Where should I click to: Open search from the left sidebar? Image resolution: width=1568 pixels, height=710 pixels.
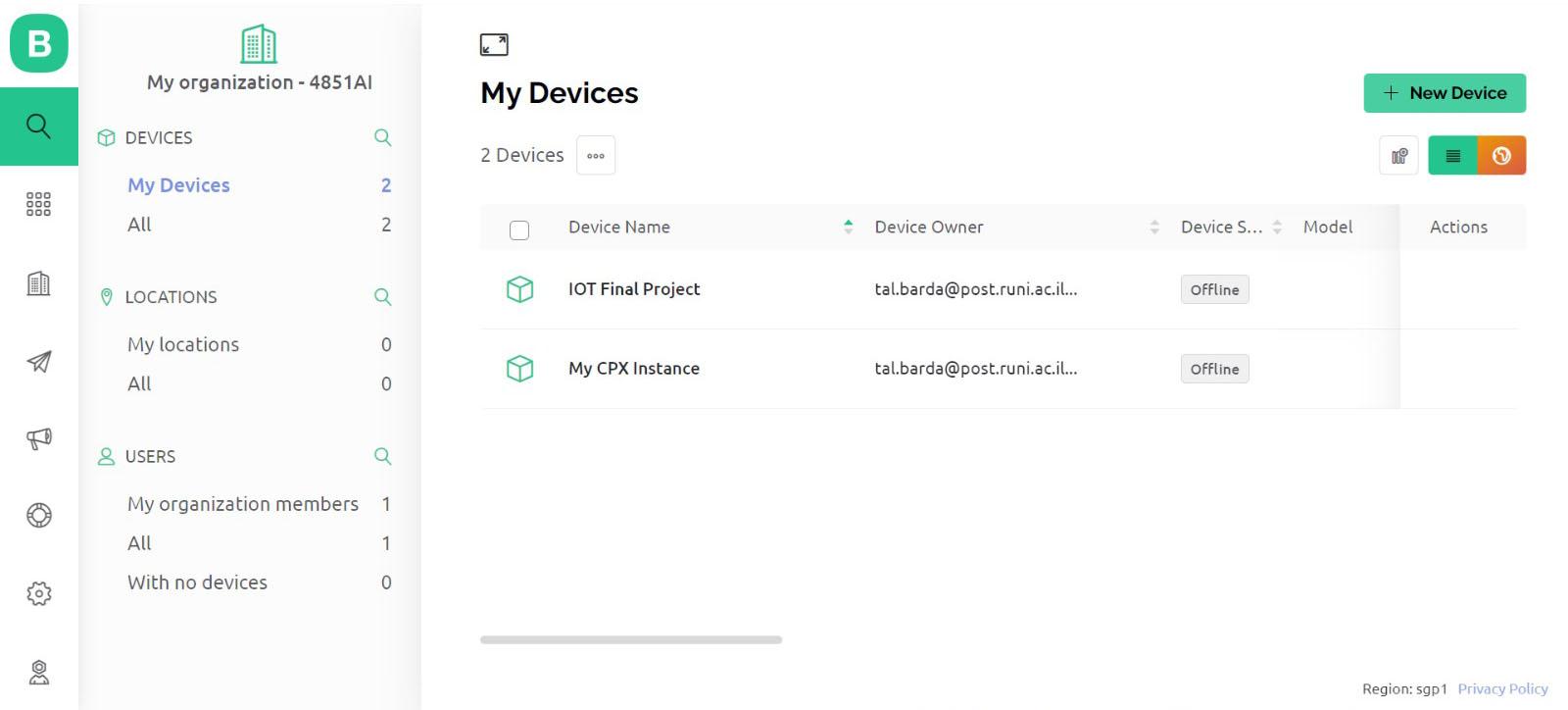pyautogui.click(x=38, y=126)
